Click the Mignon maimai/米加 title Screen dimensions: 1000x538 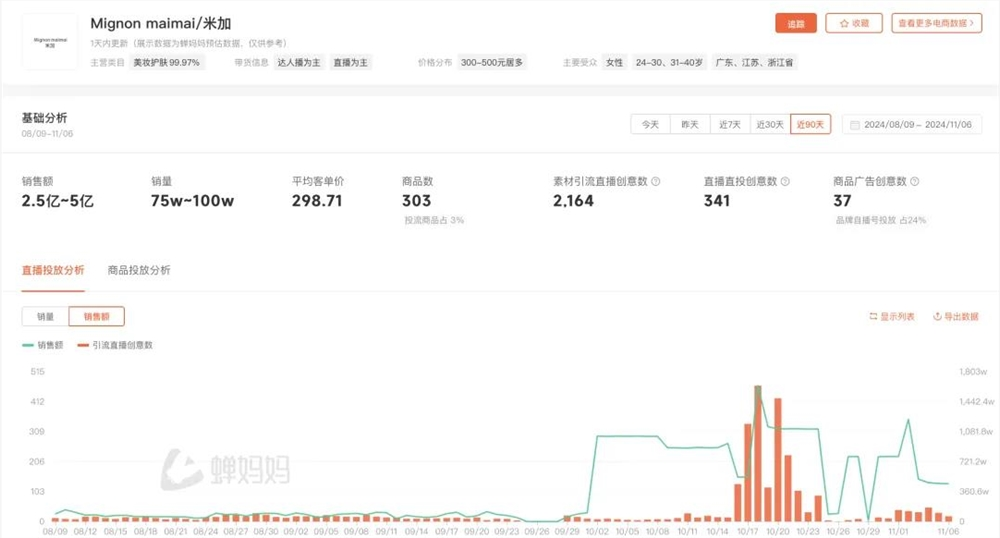tap(161, 24)
